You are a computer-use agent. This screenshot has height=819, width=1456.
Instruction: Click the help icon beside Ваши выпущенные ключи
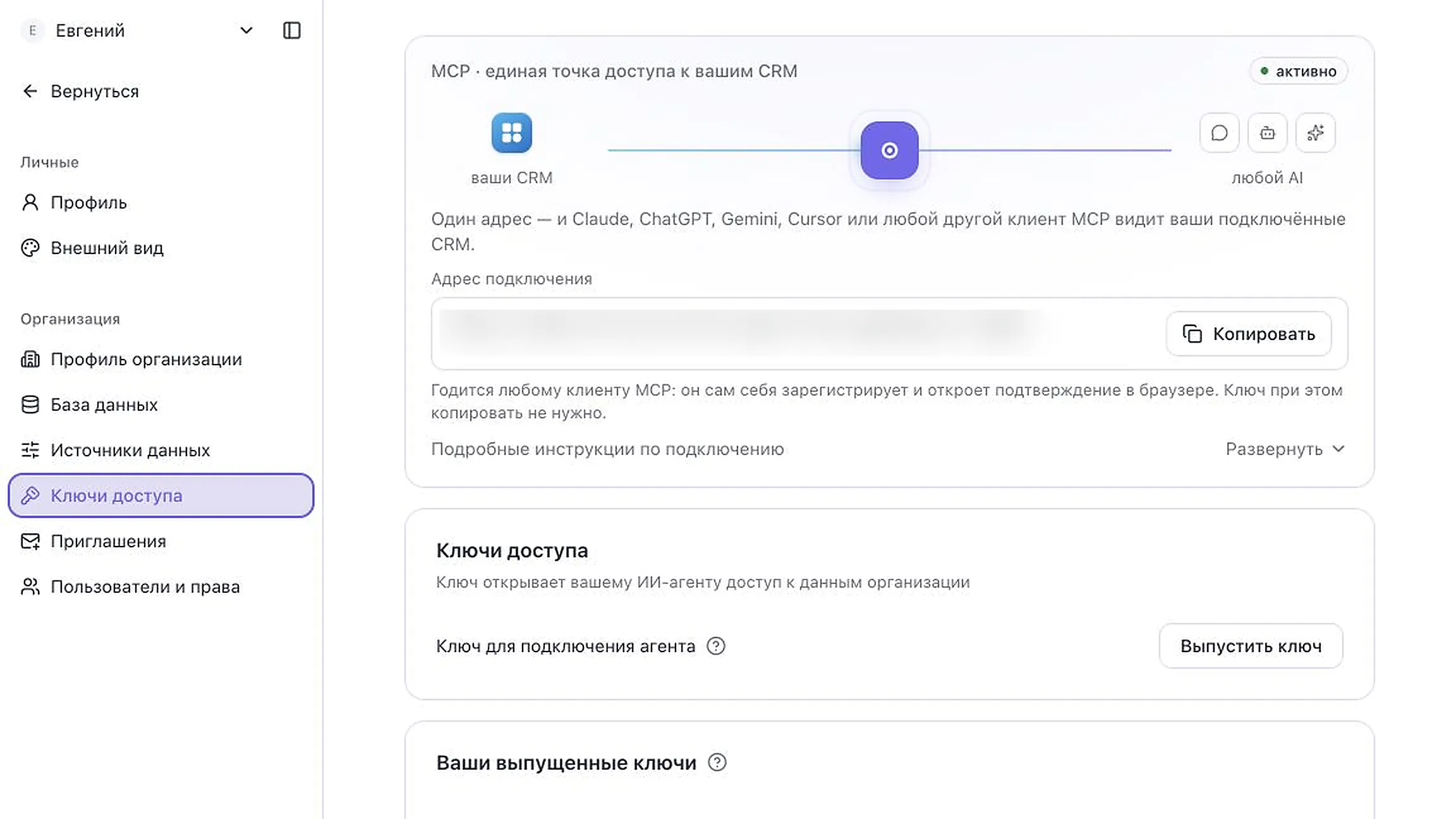pyautogui.click(x=717, y=762)
